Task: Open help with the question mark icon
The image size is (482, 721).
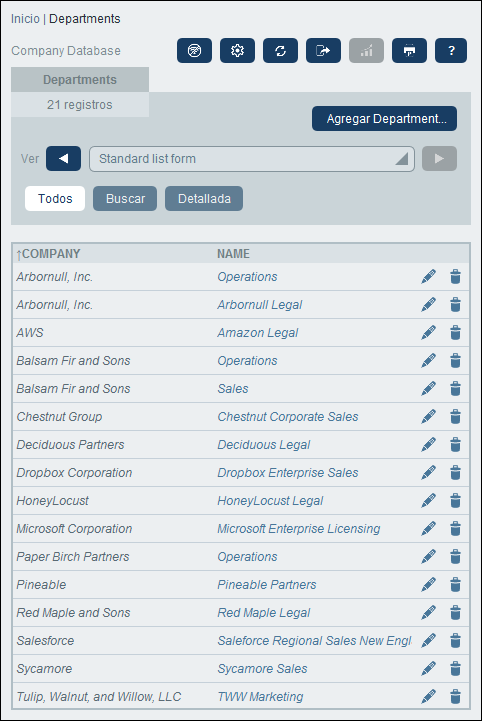Action: 451,50
